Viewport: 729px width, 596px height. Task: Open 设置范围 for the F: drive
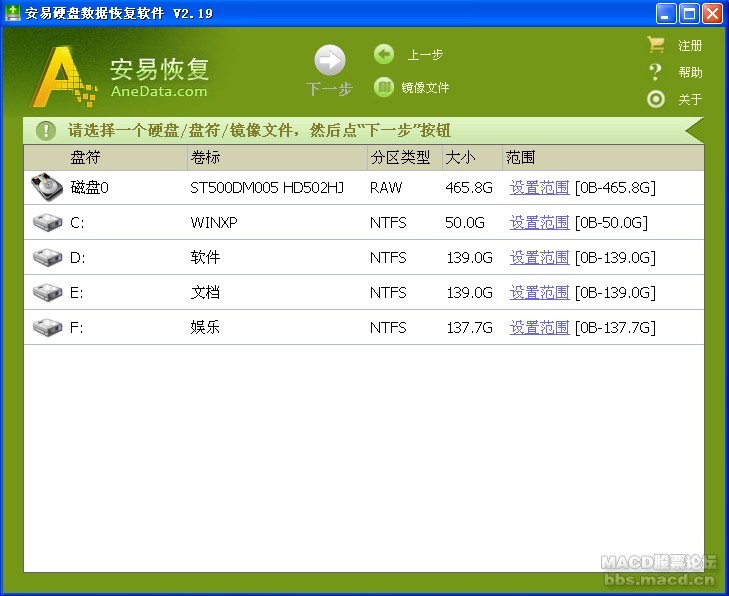coord(539,328)
